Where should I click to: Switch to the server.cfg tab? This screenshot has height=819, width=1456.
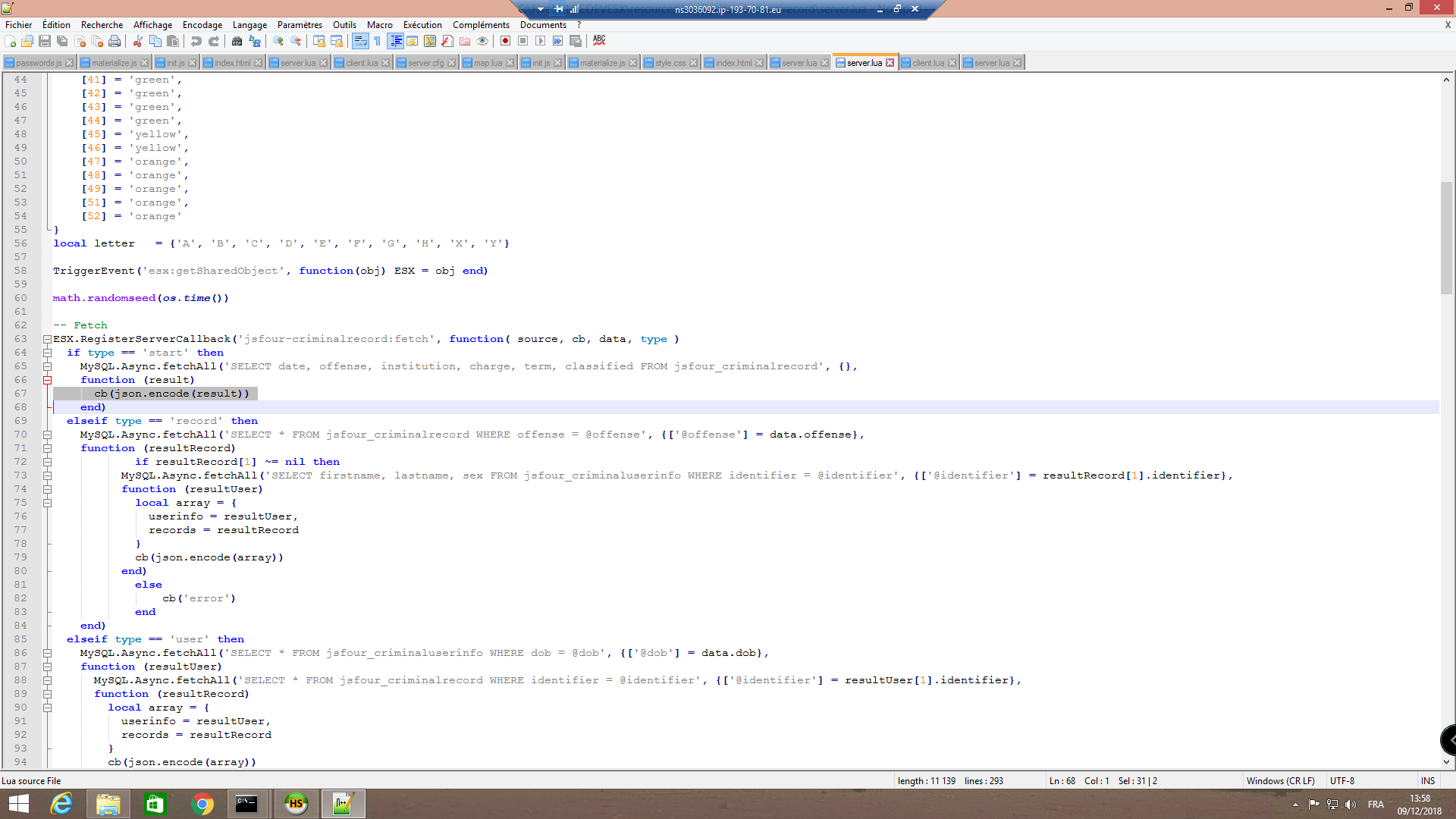tap(425, 63)
